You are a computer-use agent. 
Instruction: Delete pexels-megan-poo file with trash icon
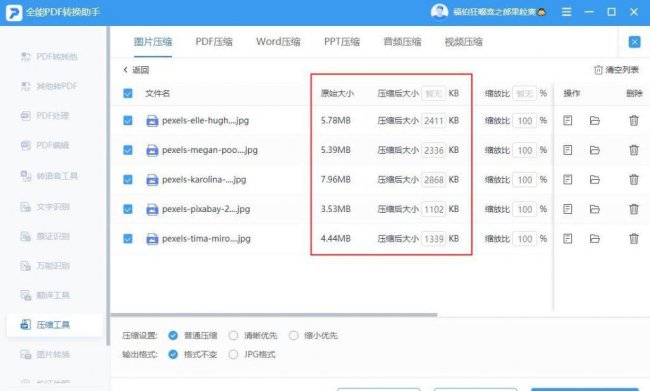coord(634,150)
